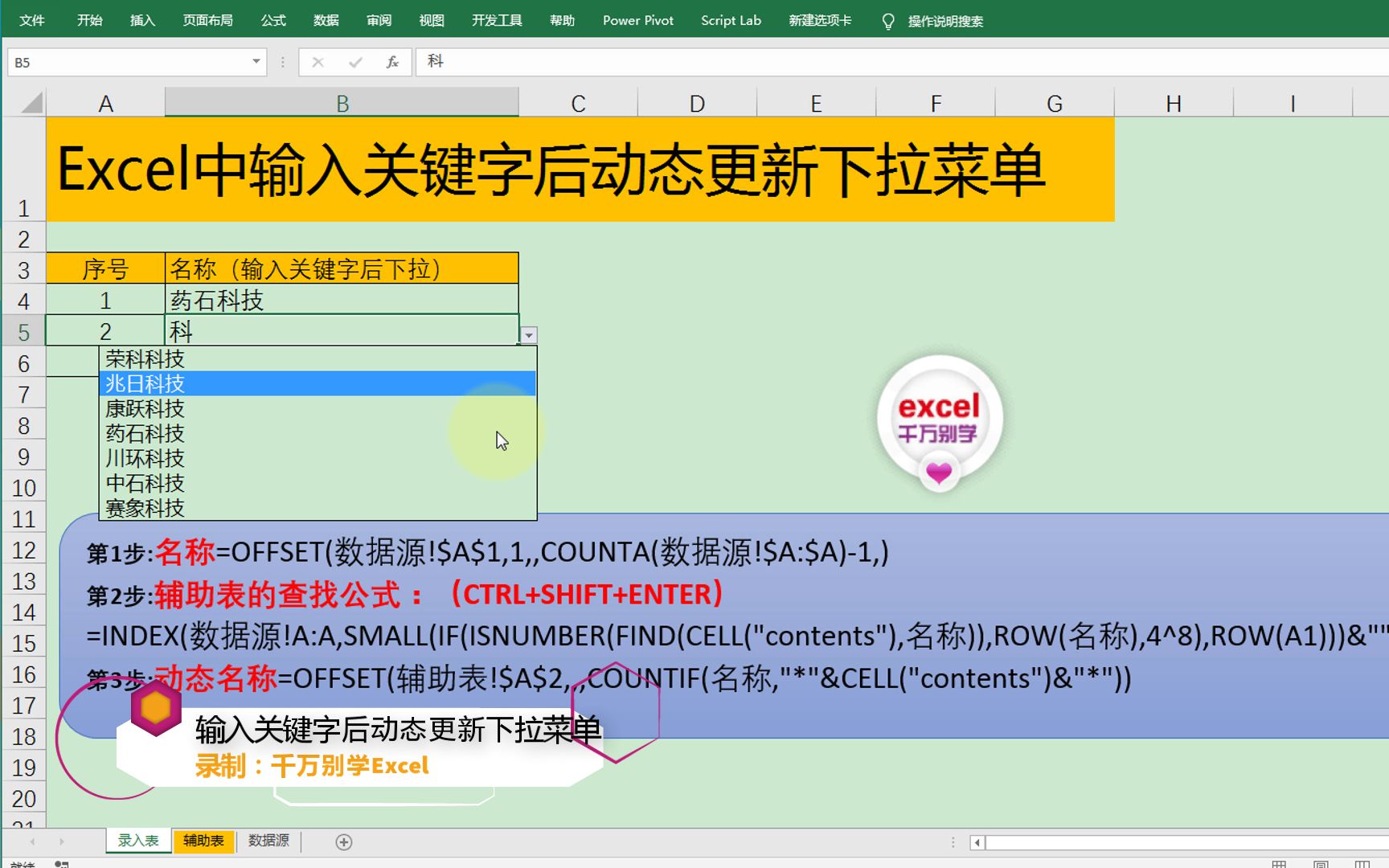Select 赛象科技 in the dropdown list
The width and height of the screenshot is (1389, 868).
coord(145,508)
